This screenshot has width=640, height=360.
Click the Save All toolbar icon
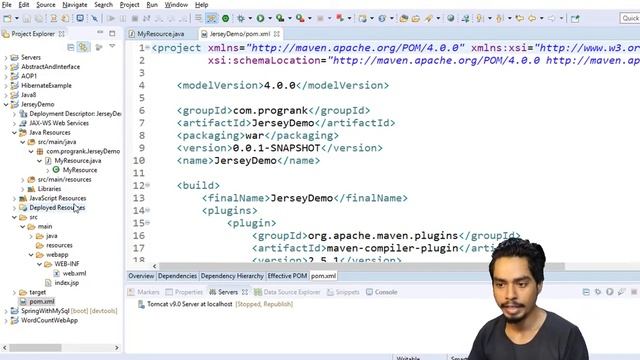pos(39,18)
